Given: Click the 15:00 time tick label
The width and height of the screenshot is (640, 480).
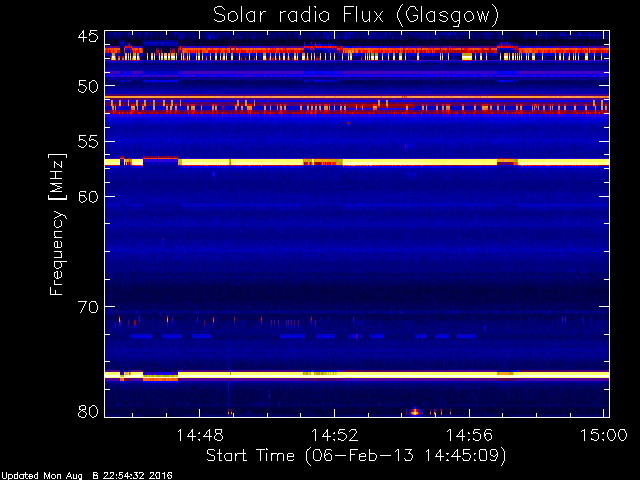Looking at the screenshot, I should point(604,436).
